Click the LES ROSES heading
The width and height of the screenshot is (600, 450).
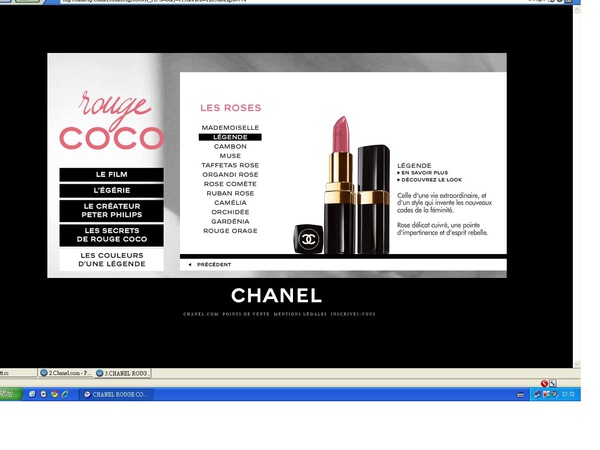coord(230,108)
